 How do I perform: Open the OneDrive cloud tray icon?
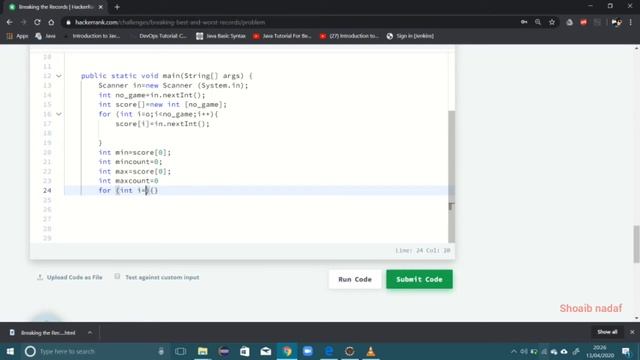(564, 351)
